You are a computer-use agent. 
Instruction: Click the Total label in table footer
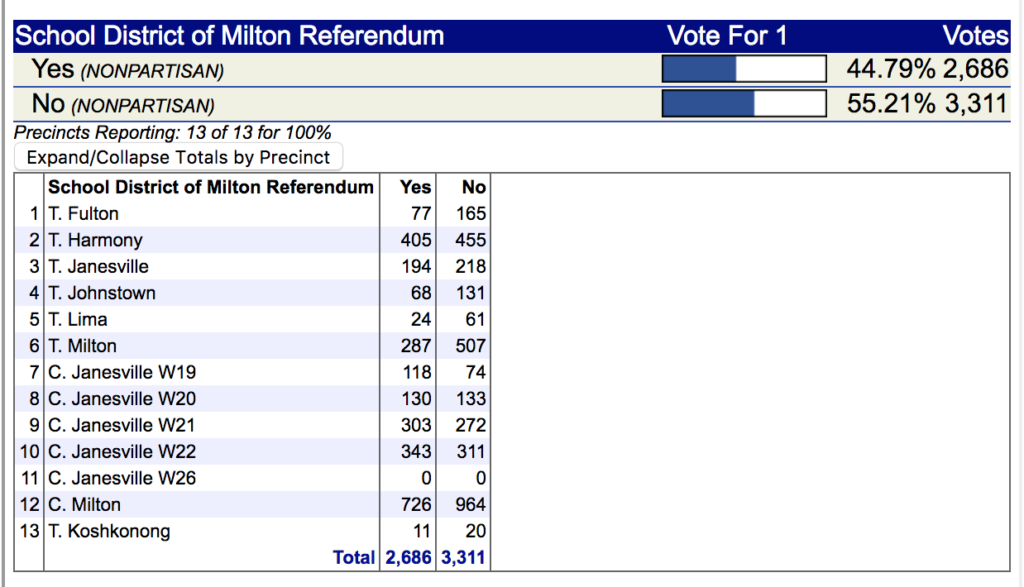click(354, 557)
